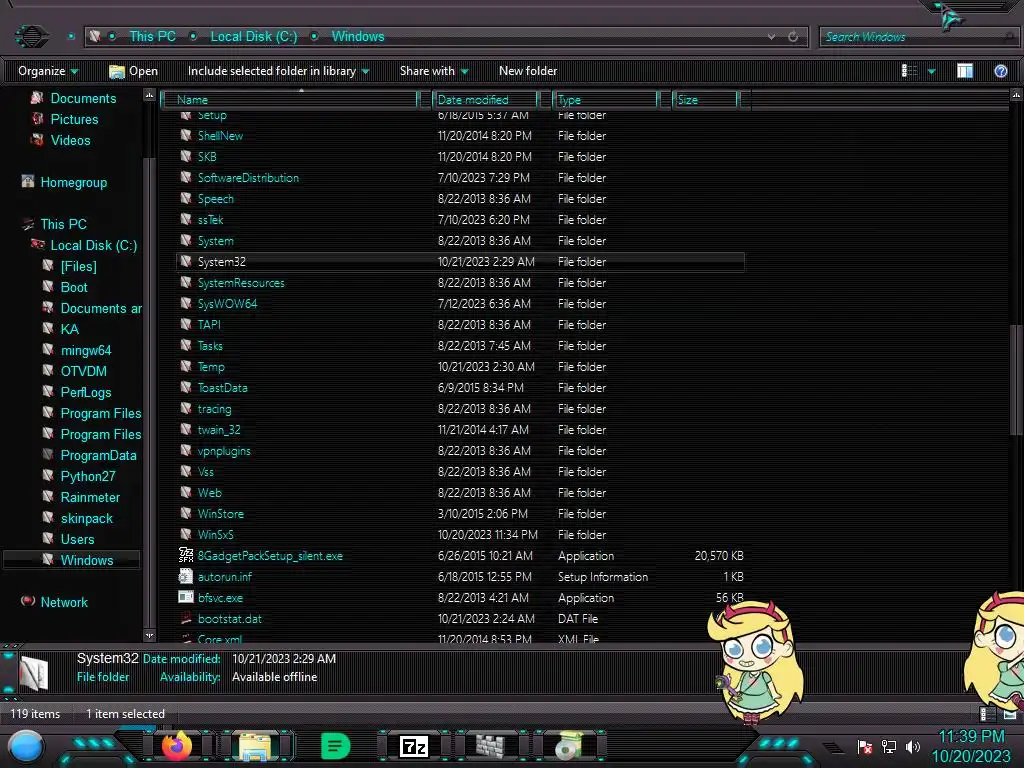This screenshot has height=768, width=1024.
Task: Select Local Disk (C:) in navigation tree
Action: [93, 245]
